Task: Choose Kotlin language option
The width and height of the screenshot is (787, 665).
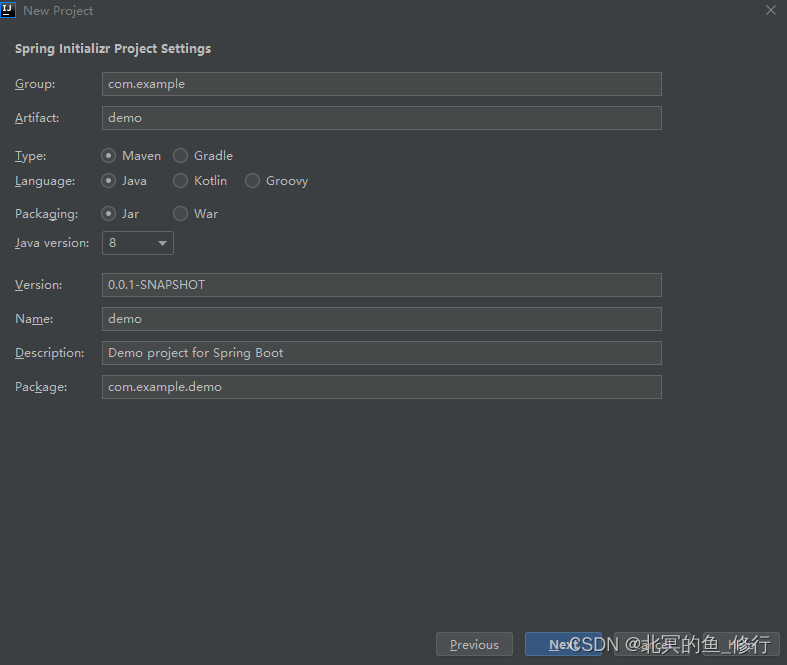Action: [x=200, y=181]
